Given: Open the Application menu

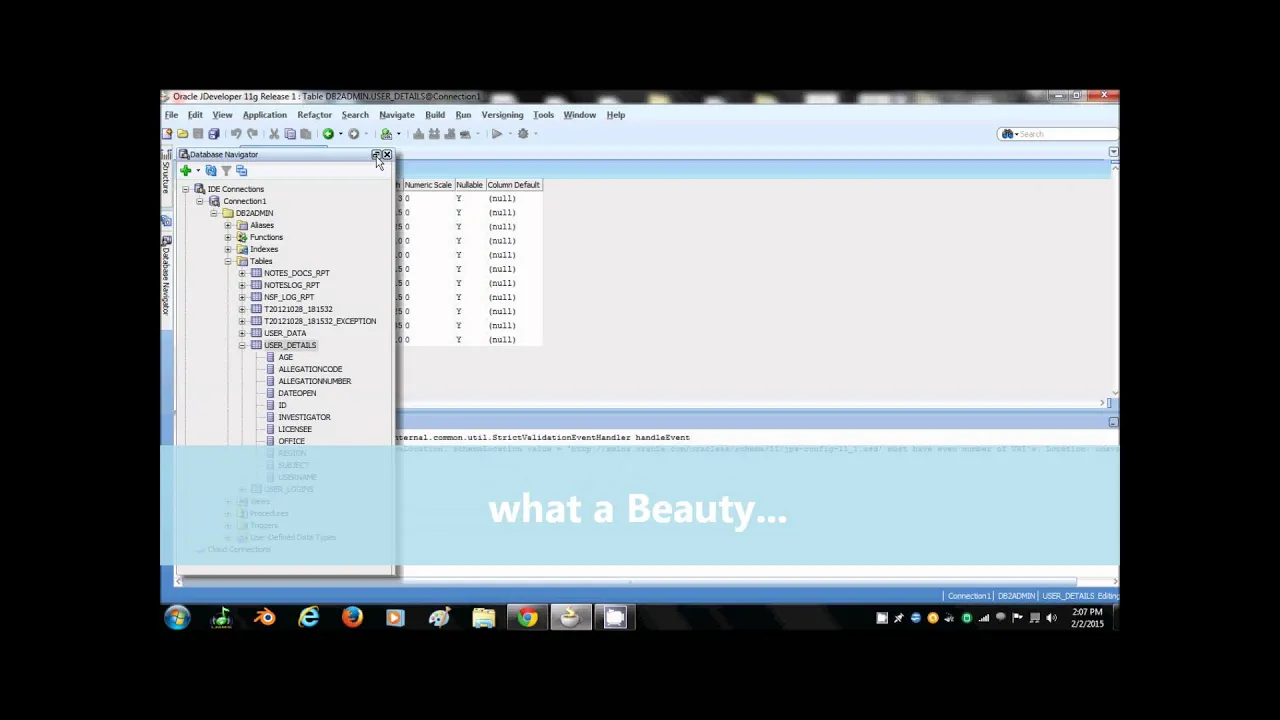Looking at the screenshot, I should tap(265, 115).
